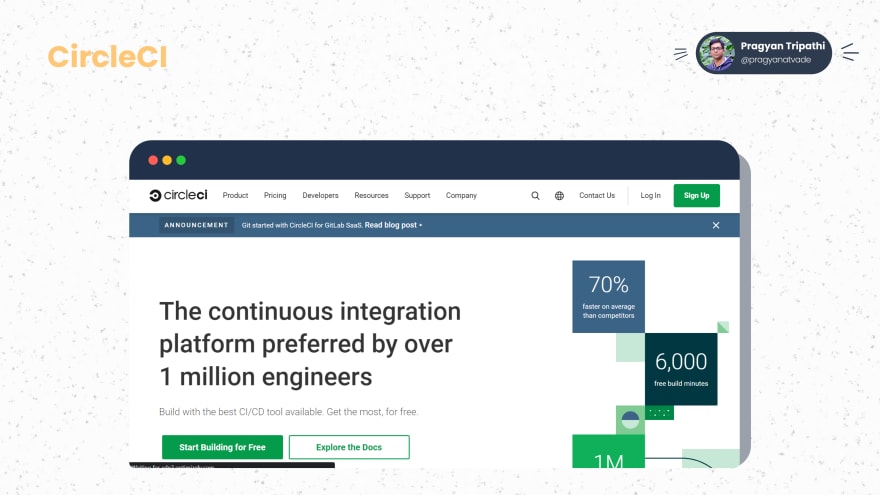Viewport: 880px width, 495px height.
Task: Dismiss the announcement banner with X
Action: pos(716,225)
